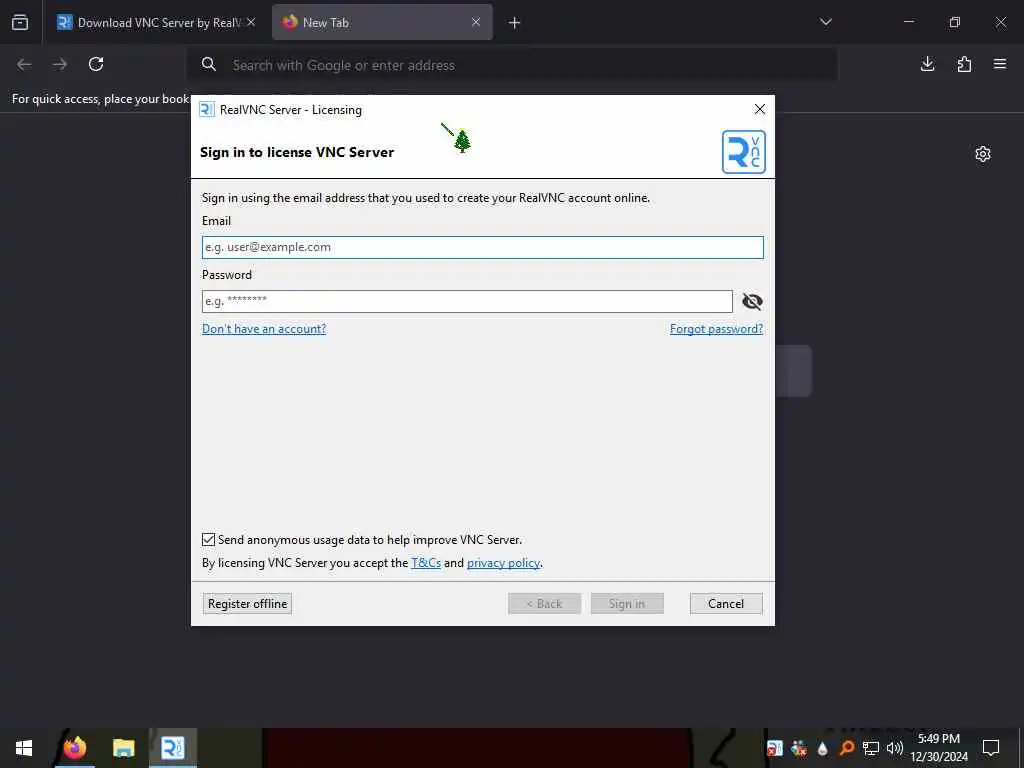1024x768 pixels.
Task: Open network status tray icon
Action: [871, 748]
